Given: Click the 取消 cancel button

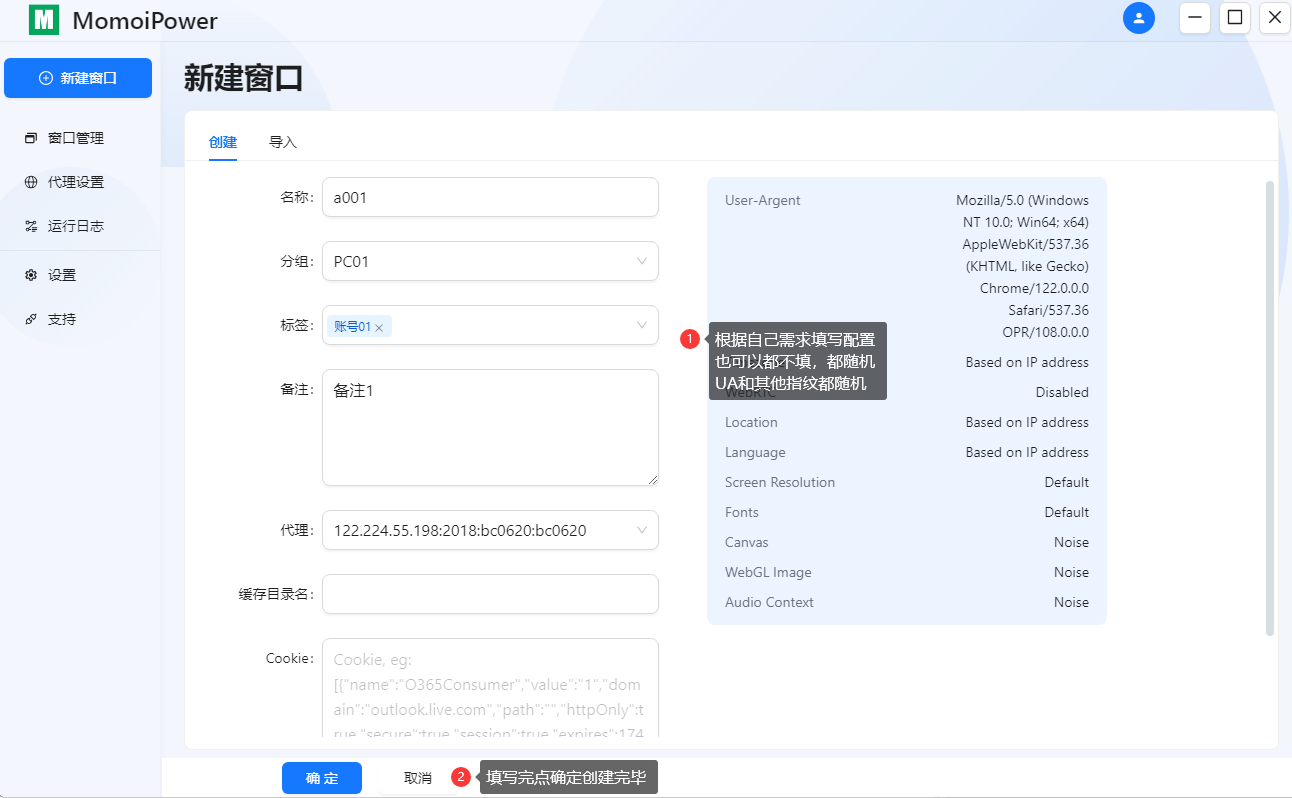Looking at the screenshot, I should pos(417,777).
